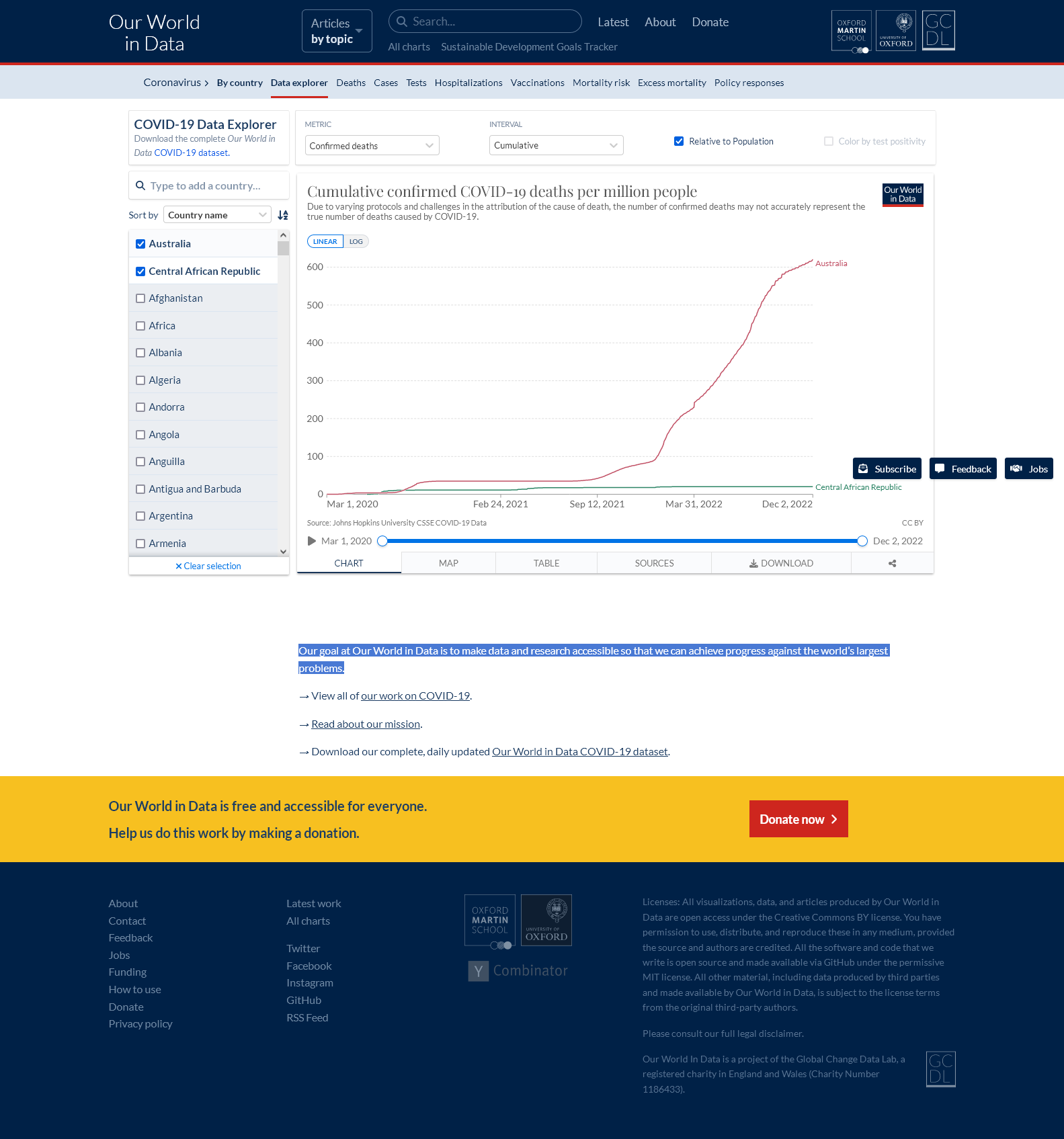Open the Jobs floating button
Image resolution: width=1064 pixels, height=1139 pixels.
point(1029,469)
